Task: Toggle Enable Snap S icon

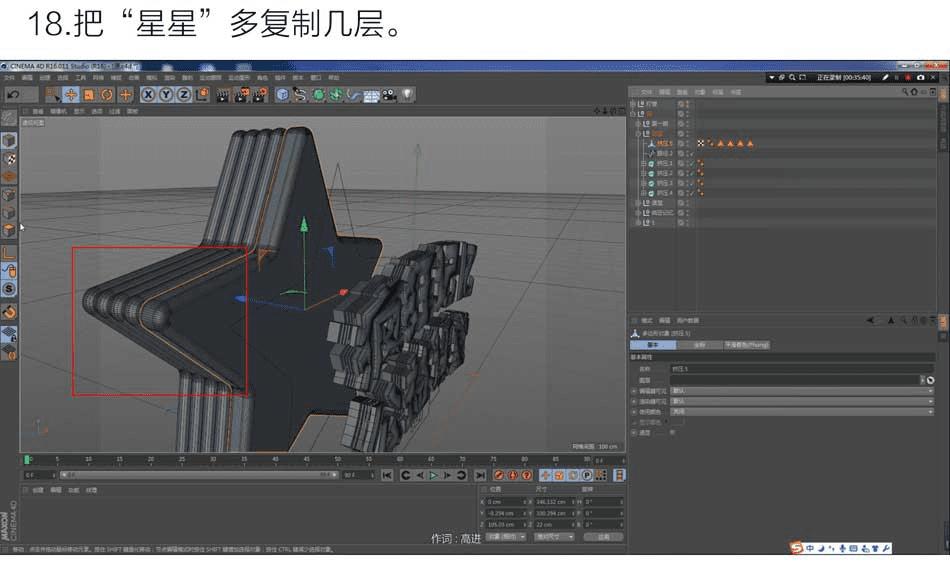Action: pyautogui.click(x=8, y=289)
